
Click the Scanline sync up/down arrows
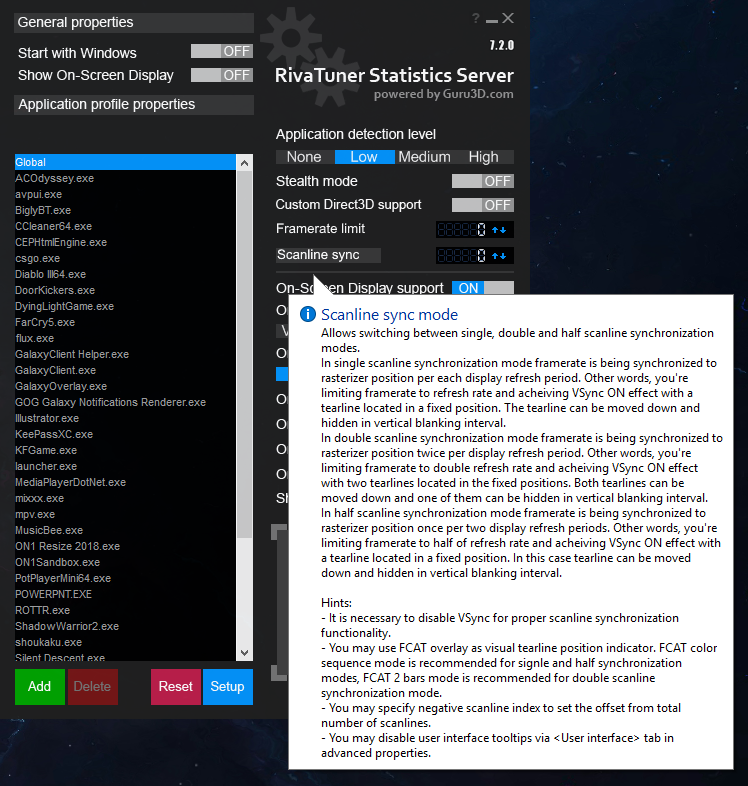[502, 256]
